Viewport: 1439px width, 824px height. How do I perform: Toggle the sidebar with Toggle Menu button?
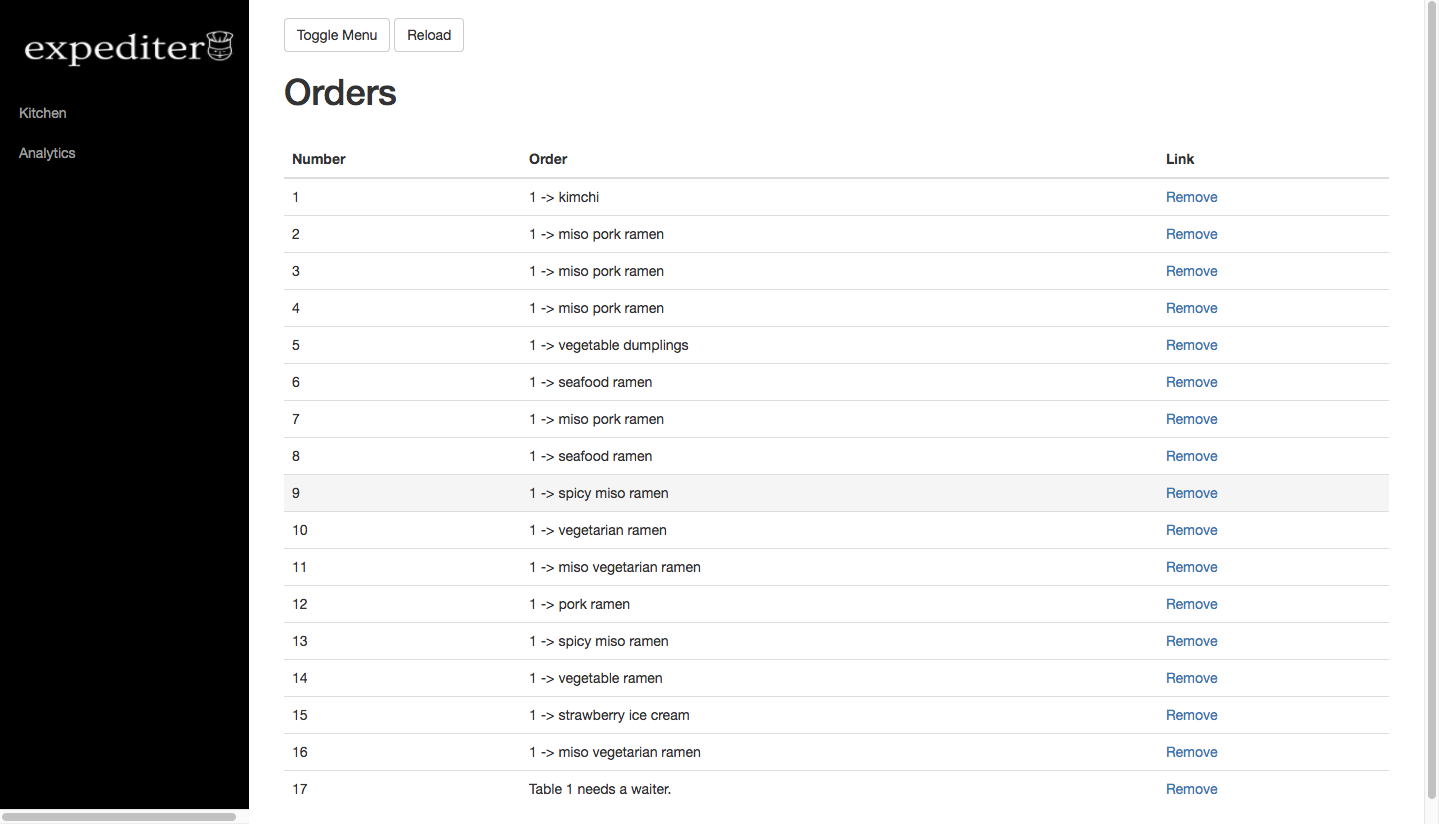[x=337, y=35]
